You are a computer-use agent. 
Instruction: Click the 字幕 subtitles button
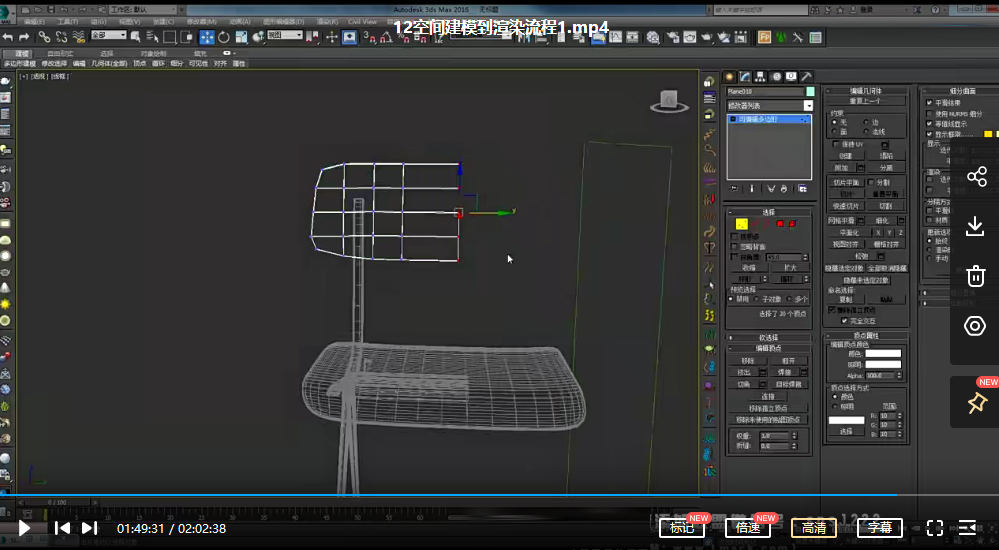click(x=880, y=528)
